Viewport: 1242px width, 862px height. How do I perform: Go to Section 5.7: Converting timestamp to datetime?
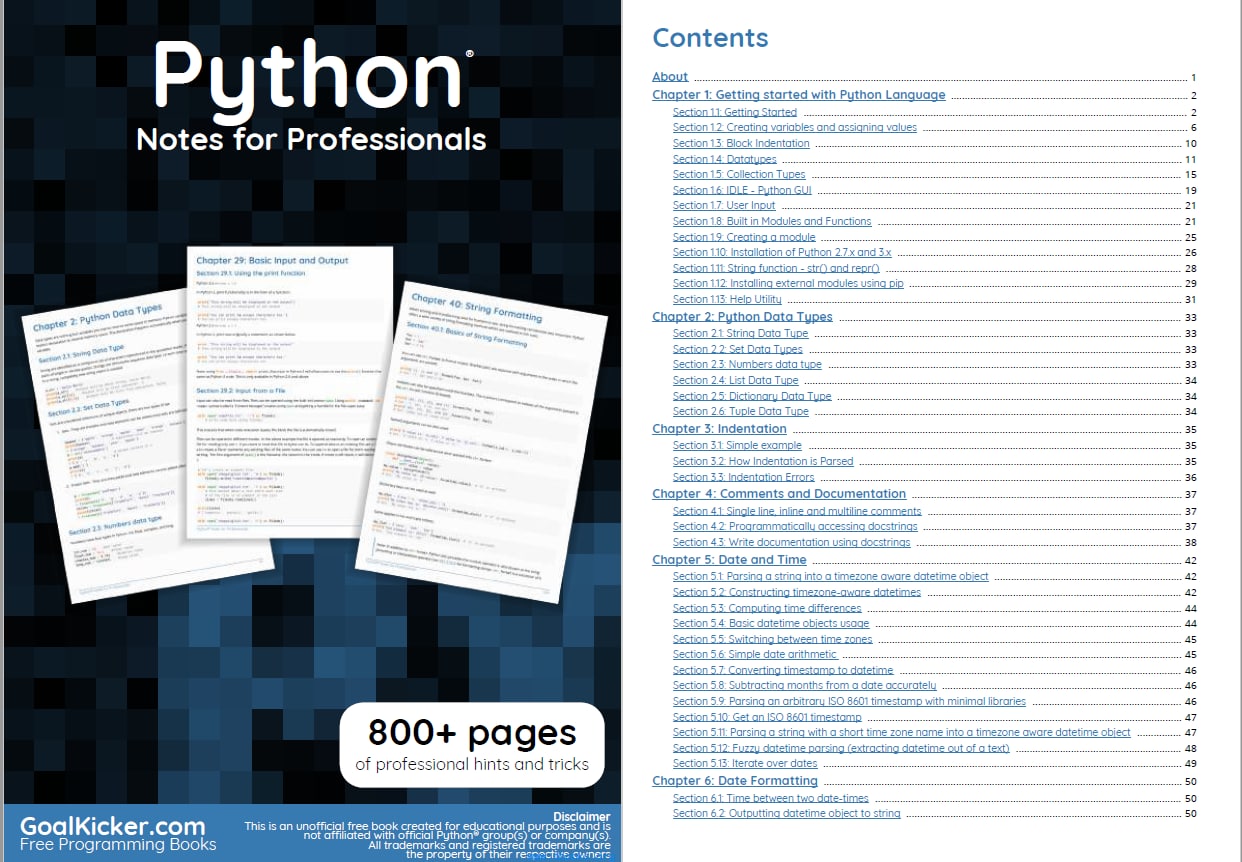[x=783, y=671]
